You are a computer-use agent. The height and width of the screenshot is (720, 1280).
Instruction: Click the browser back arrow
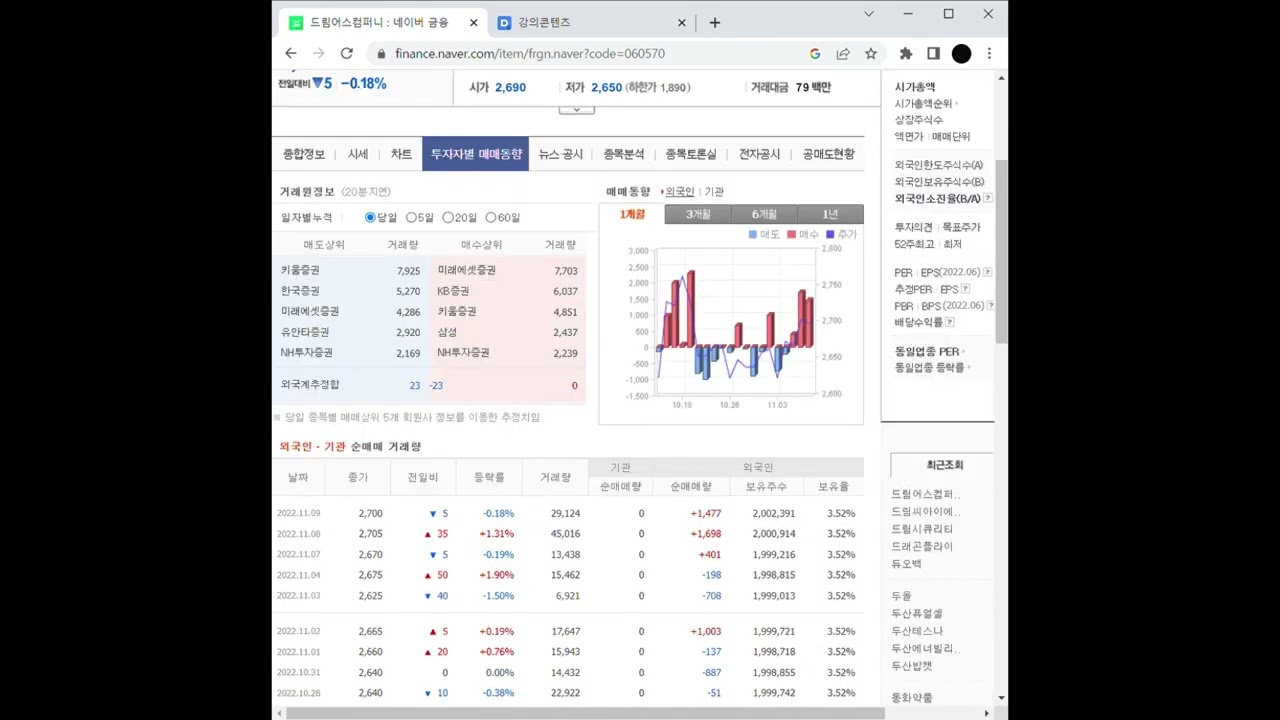[x=291, y=53]
